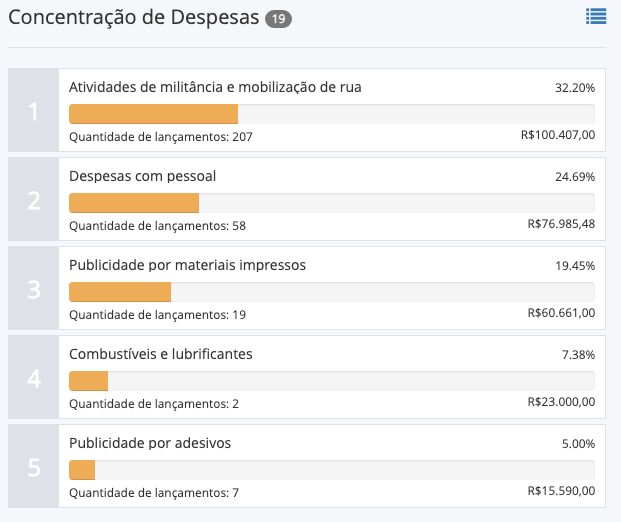Select rank 1 number tile
This screenshot has width=621, height=522.
point(33,110)
